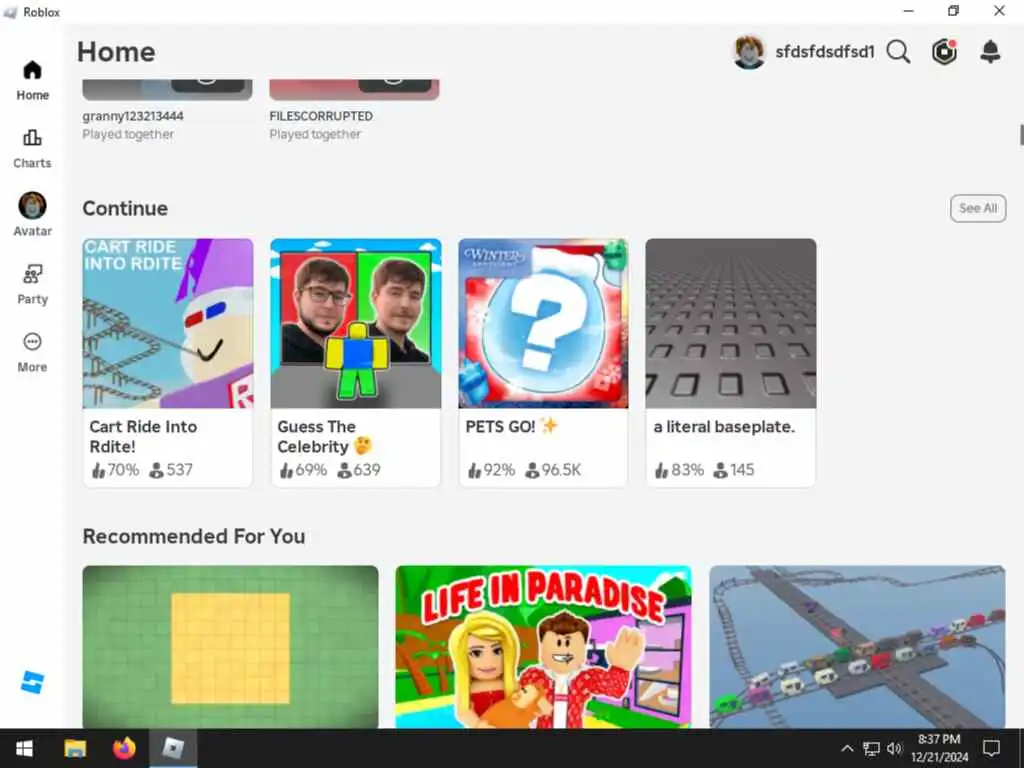Click the 83% rating on a literal baseplate.
1024x768 pixels.
pos(679,470)
